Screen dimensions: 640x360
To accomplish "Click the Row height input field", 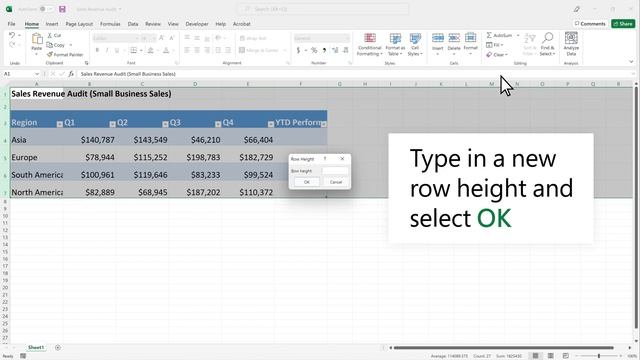I will [x=335, y=171].
